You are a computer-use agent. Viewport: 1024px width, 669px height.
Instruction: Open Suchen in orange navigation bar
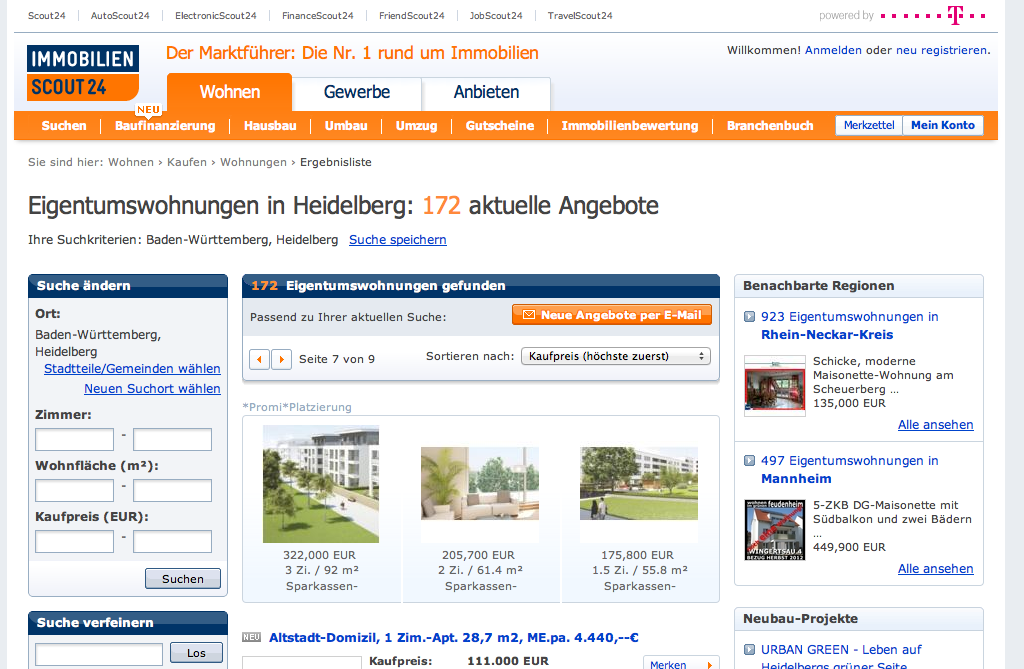pos(64,125)
